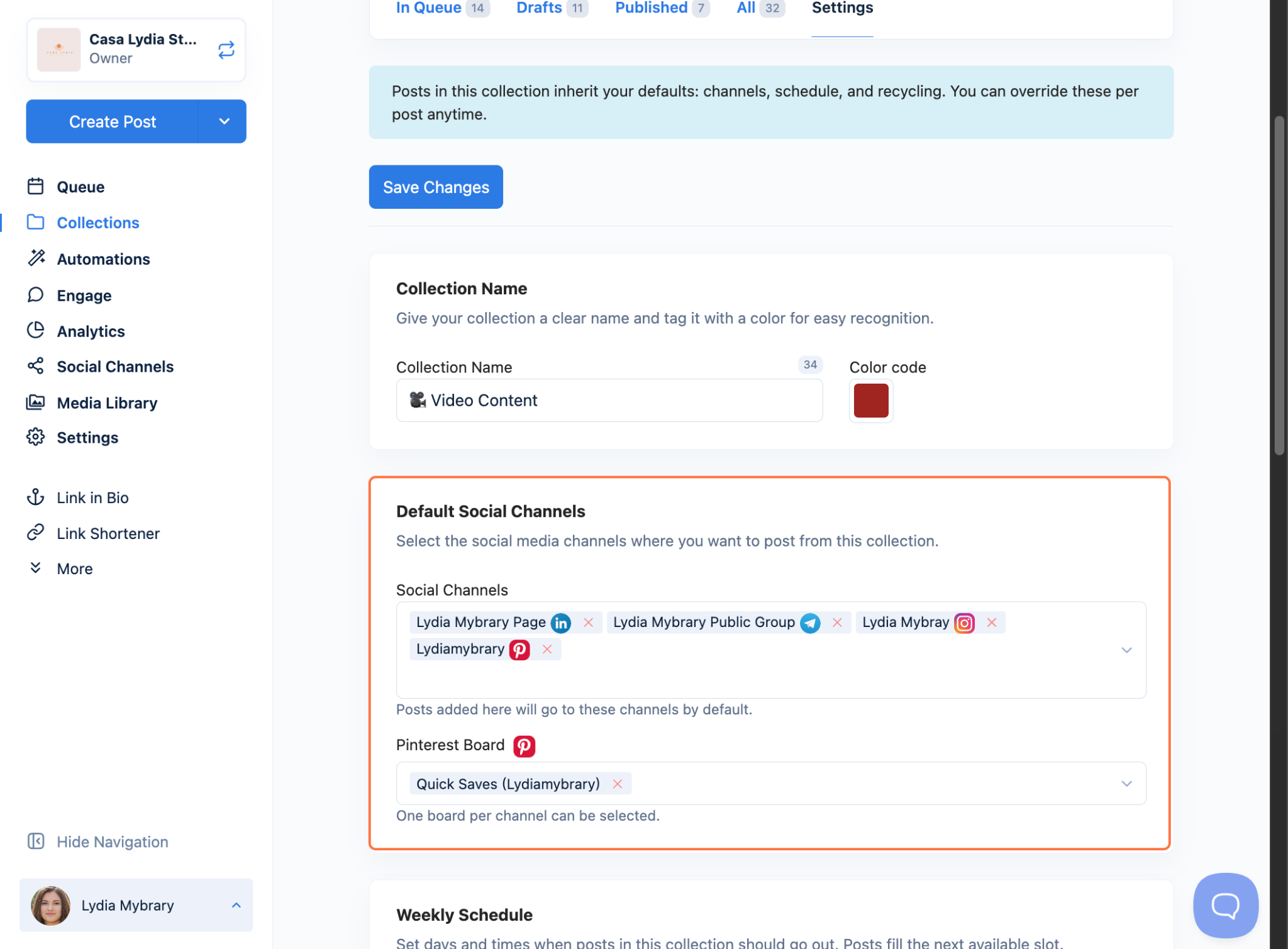Screen dimensions: 1288x949
Task: Remove Lydia Mybray Instagram channel tag
Action: (992, 622)
